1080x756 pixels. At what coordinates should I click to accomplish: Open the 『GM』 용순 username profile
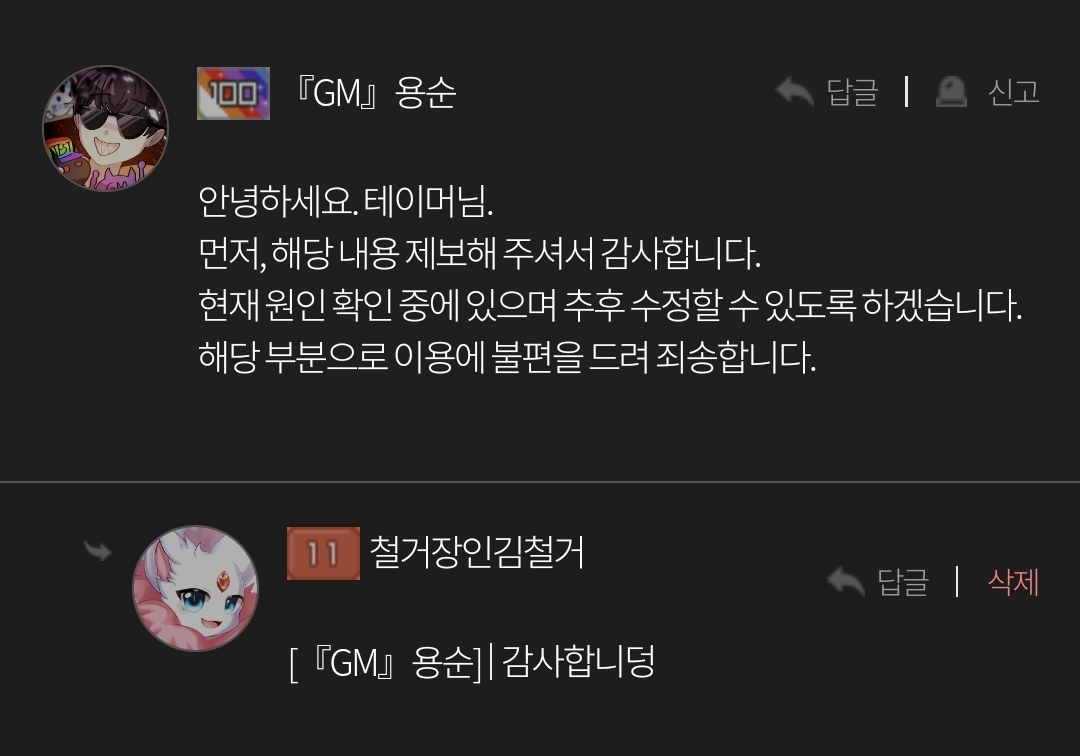click(x=375, y=92)
